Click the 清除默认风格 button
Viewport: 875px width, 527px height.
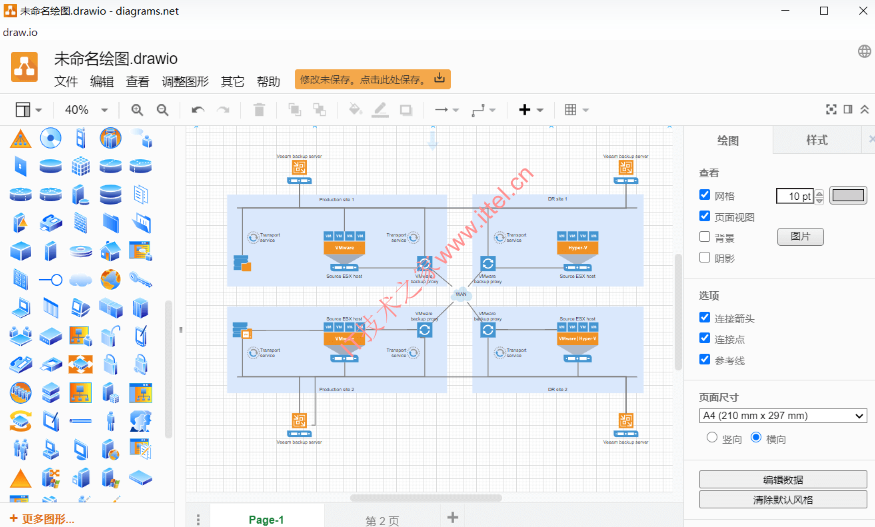(783, 500)
